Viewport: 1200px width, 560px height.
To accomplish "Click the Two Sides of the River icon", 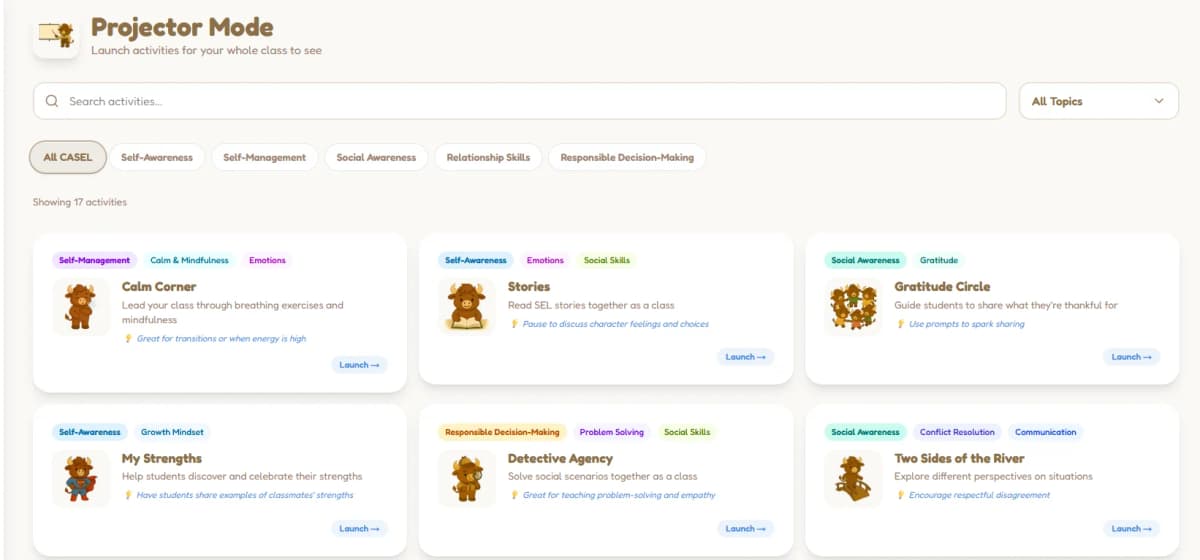I will [x=853, y=478].
